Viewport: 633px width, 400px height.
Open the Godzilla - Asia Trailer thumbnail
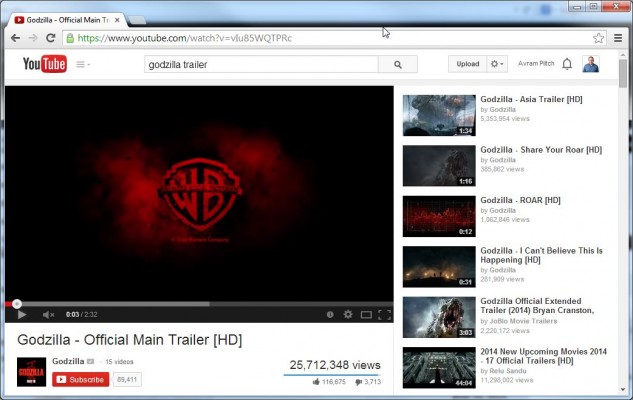pyautogui.click(x=438, y=115)
